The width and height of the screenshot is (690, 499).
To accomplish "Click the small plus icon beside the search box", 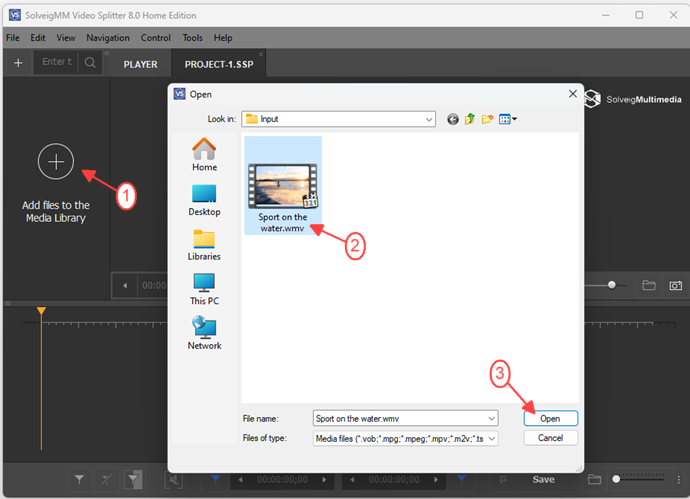I will tap(18, 63).
